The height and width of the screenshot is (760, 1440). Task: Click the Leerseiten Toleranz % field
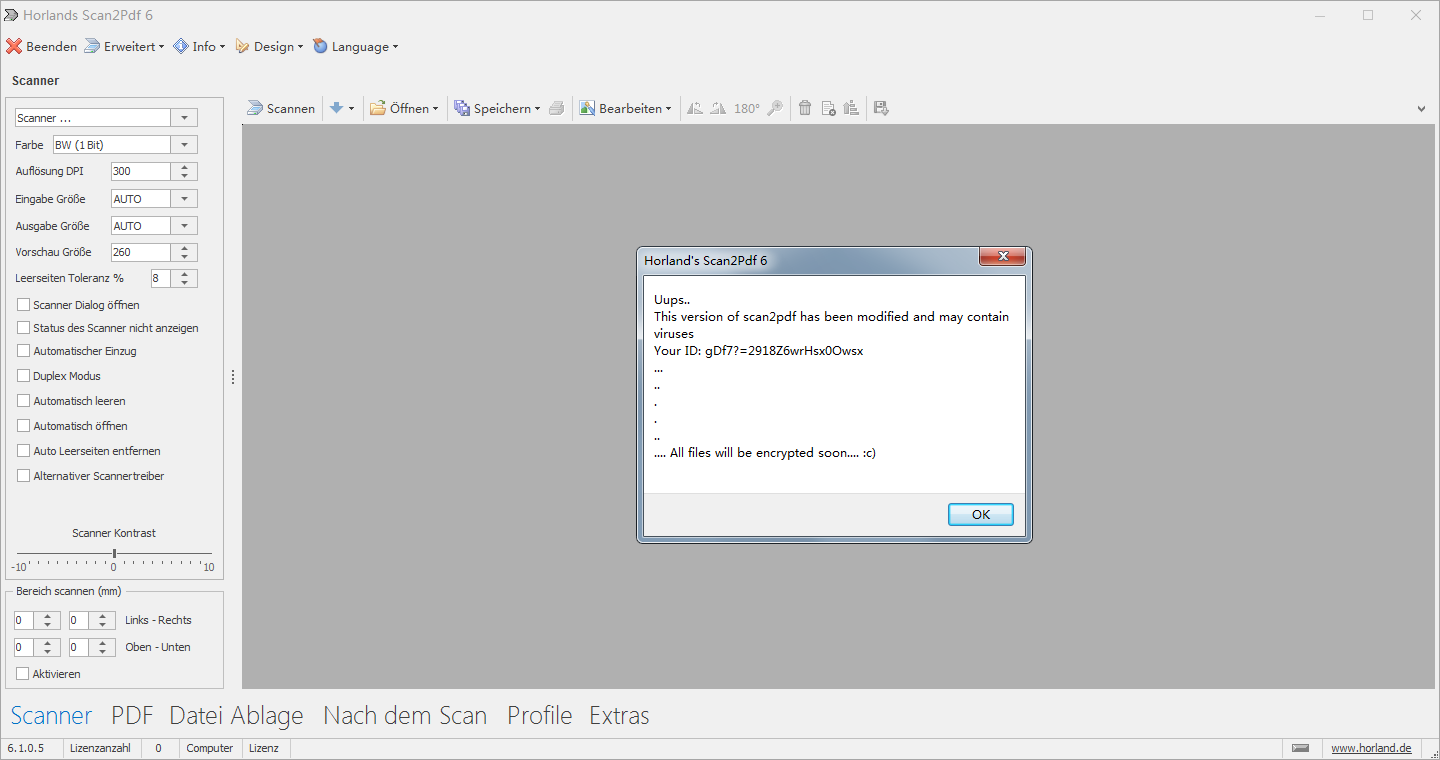click(x=161, y=278)
